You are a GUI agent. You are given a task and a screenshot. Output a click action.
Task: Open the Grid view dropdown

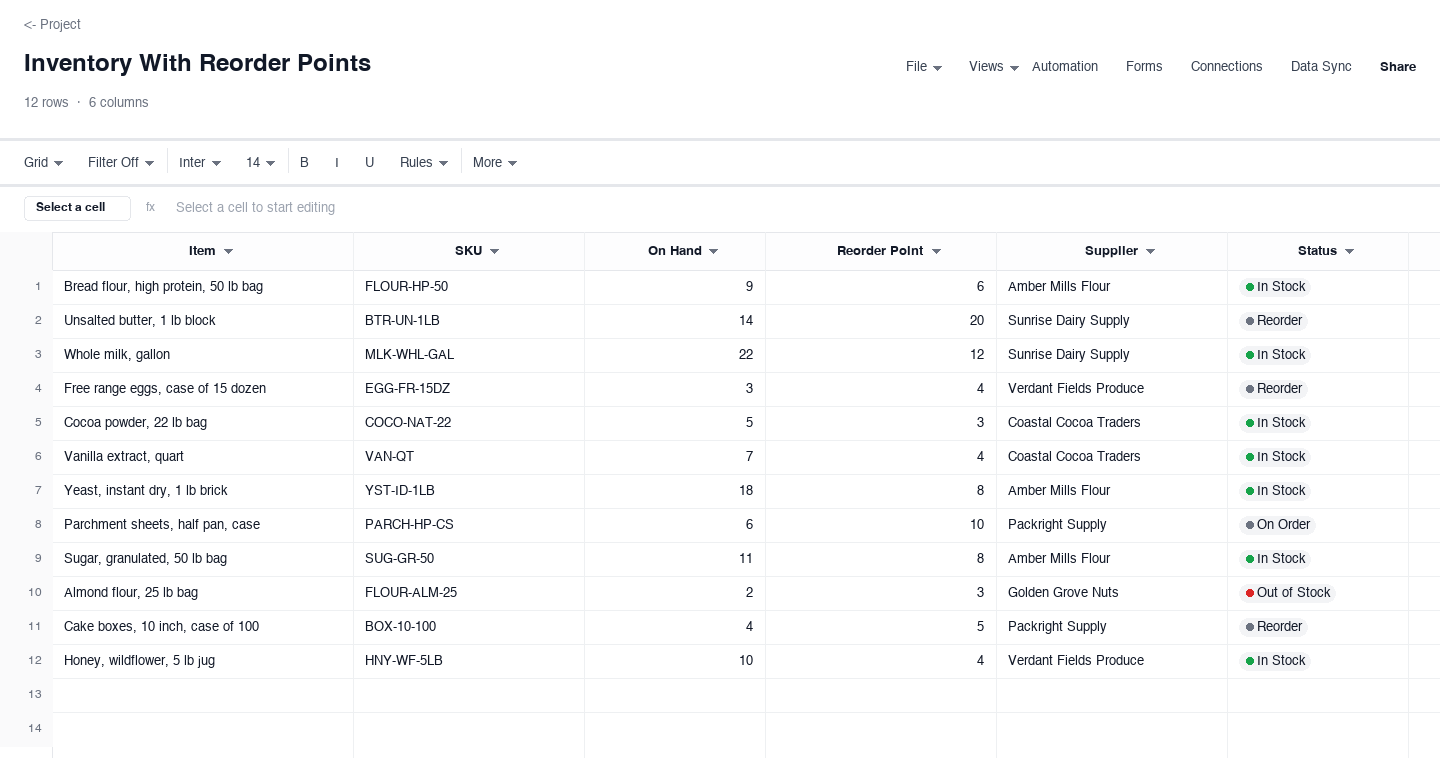(44, 162)
